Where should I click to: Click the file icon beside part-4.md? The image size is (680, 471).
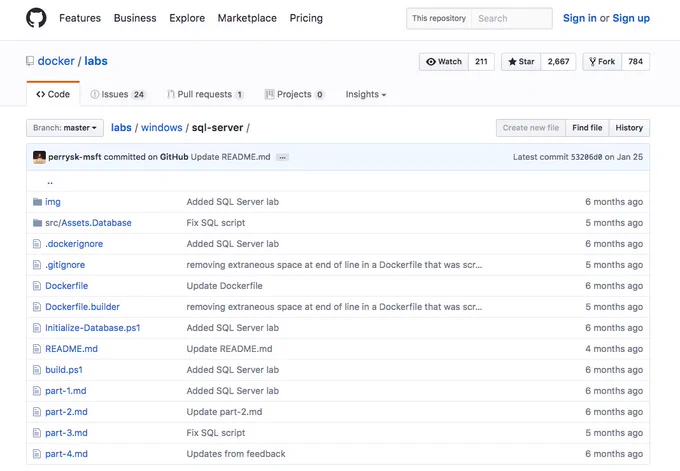pyautogui.click(x=37, y=454)
